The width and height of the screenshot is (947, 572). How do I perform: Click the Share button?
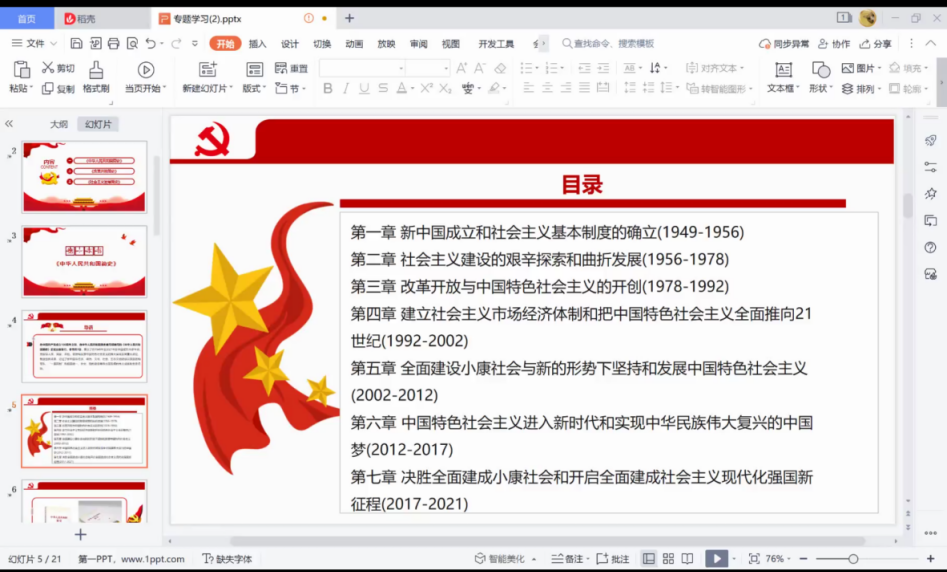point(876,43)
